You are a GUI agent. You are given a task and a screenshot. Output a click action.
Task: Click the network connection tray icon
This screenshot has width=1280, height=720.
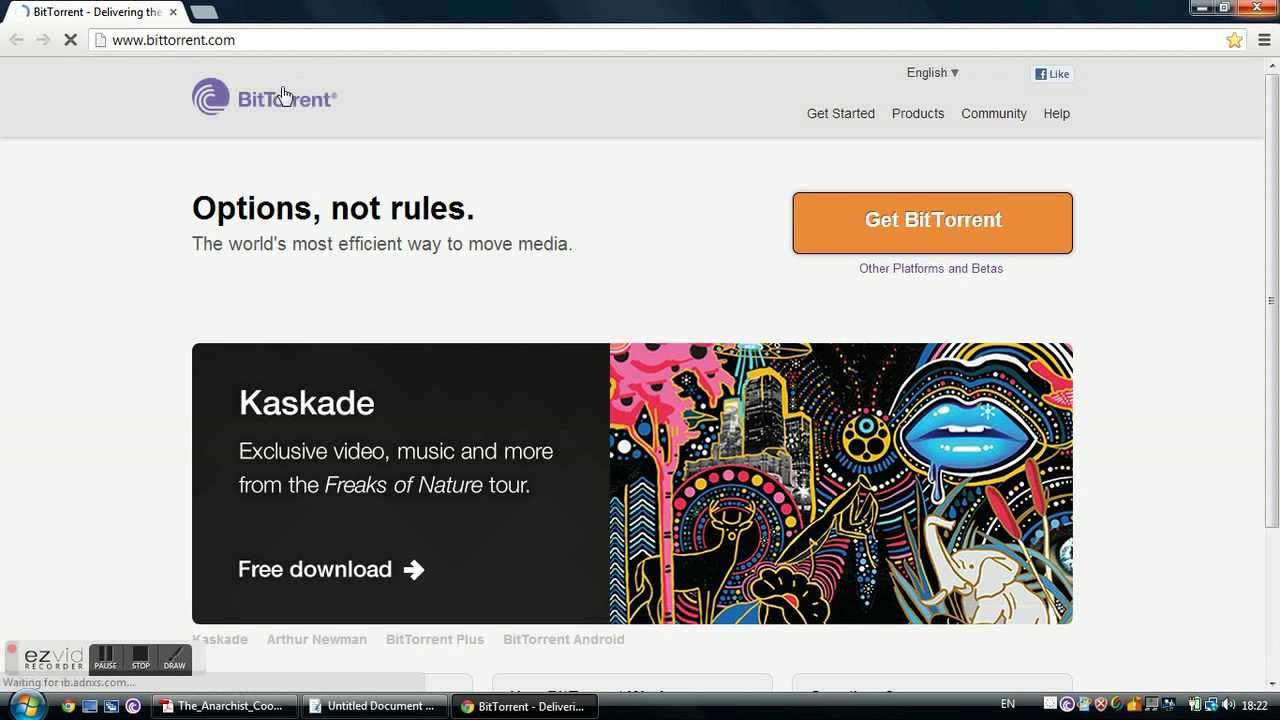pyautogui.click(x=1211, y=705)
